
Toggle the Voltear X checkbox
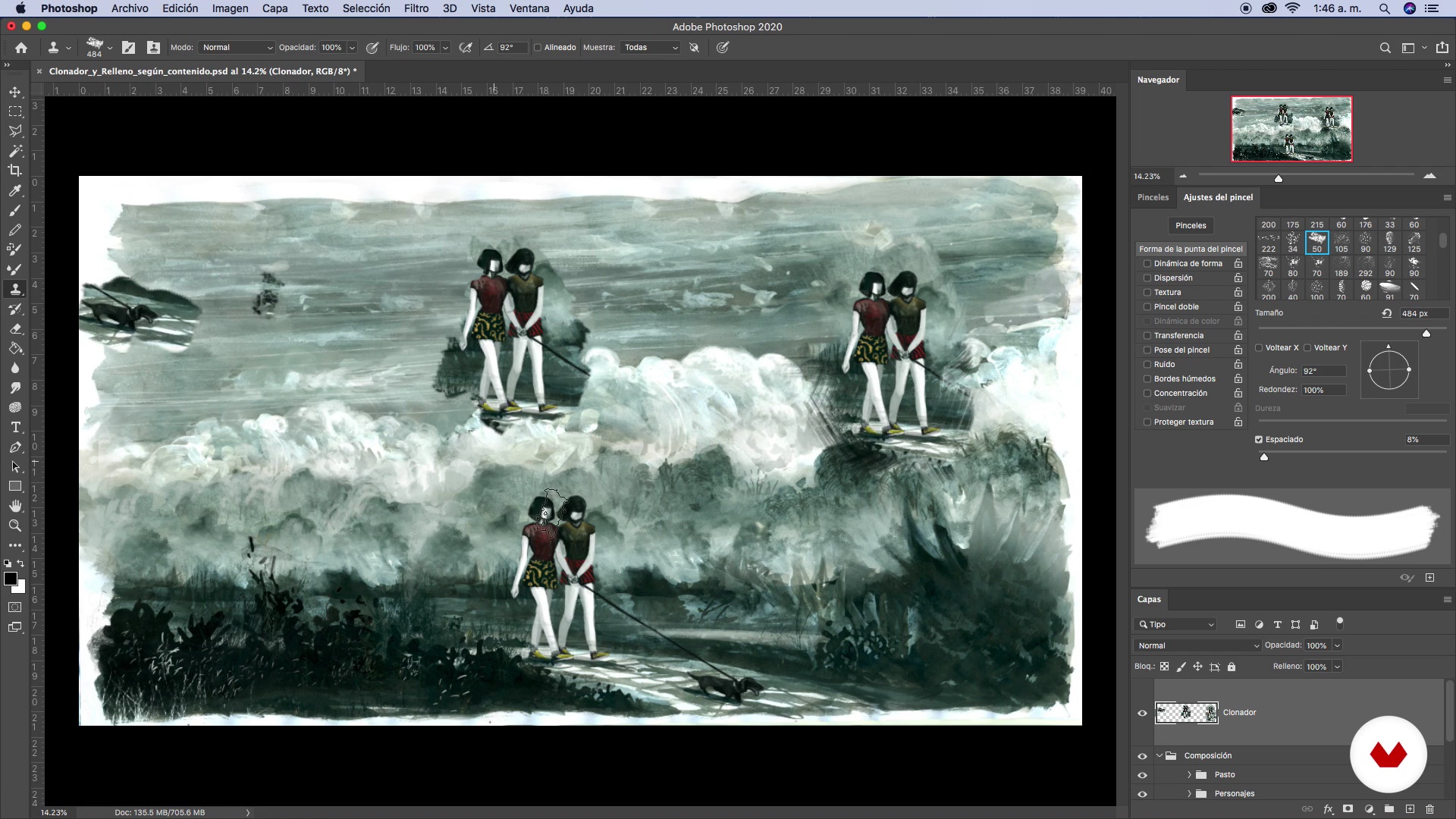[x=1259, y=348]
